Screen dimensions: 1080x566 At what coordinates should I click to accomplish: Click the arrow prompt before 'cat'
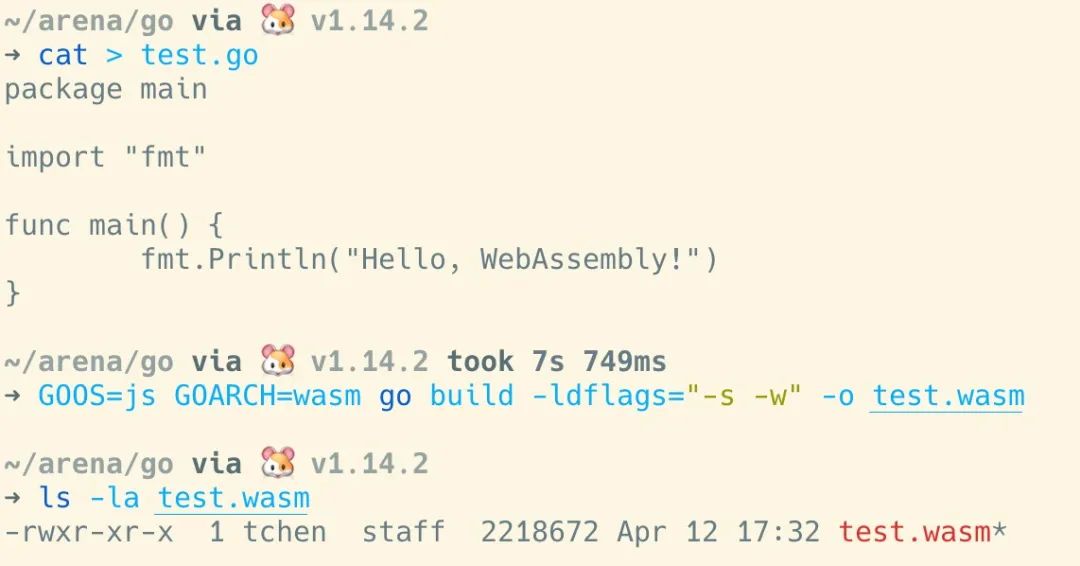click(x=12, y=54)
